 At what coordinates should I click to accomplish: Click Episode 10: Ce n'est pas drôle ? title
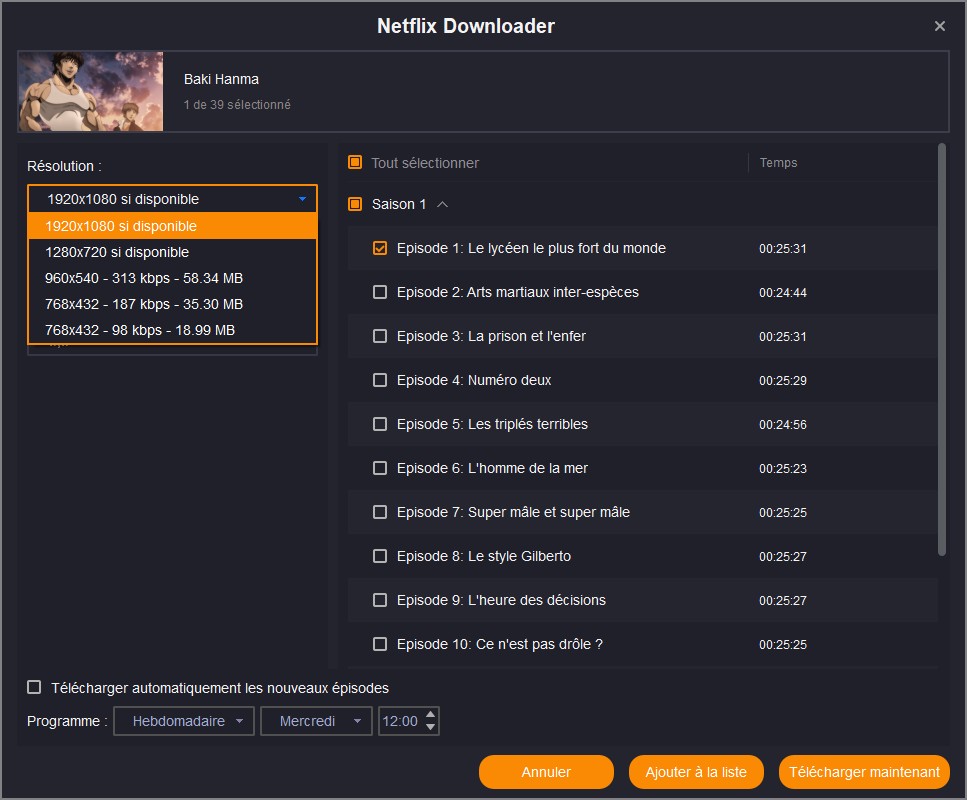(500, 644)
